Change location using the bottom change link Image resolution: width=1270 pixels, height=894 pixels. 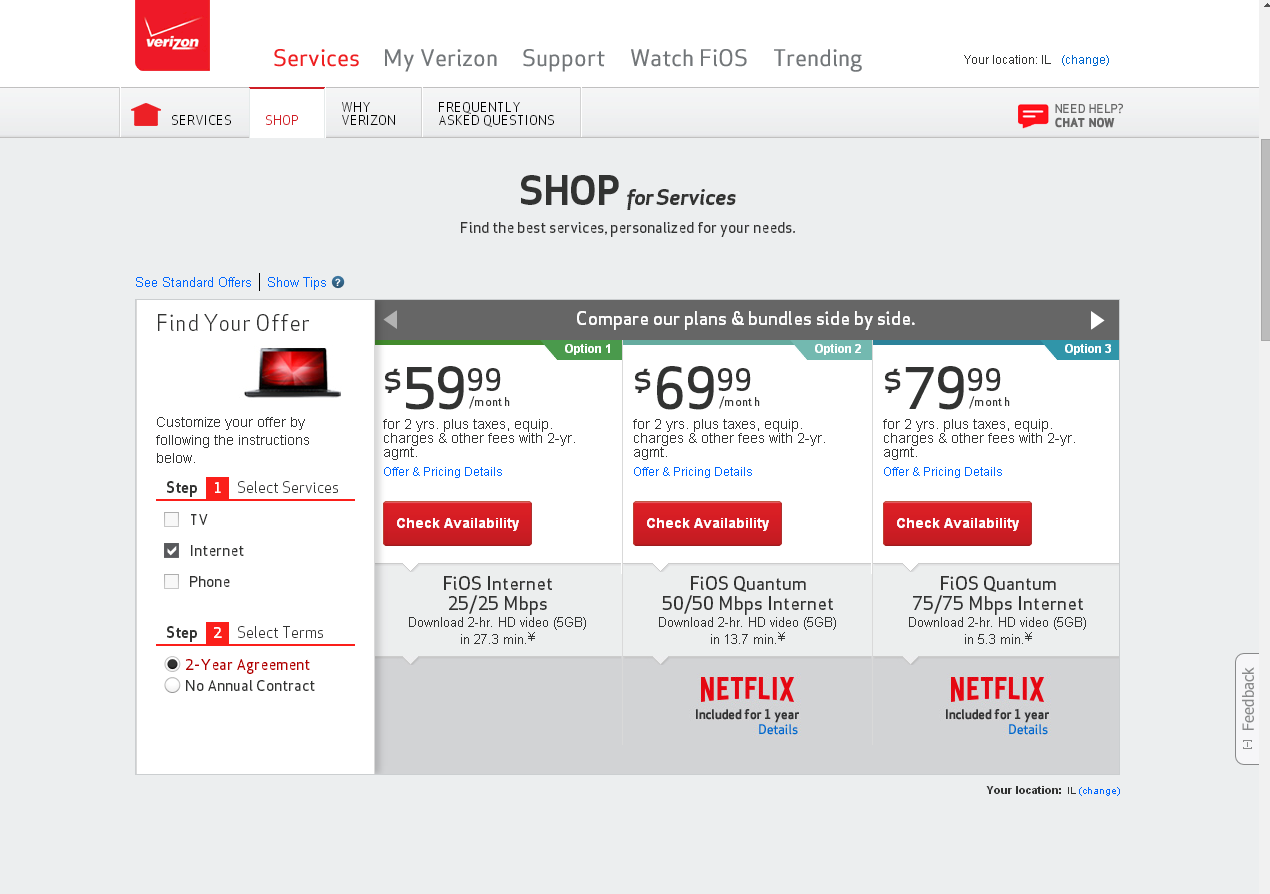pos(1099,791)
